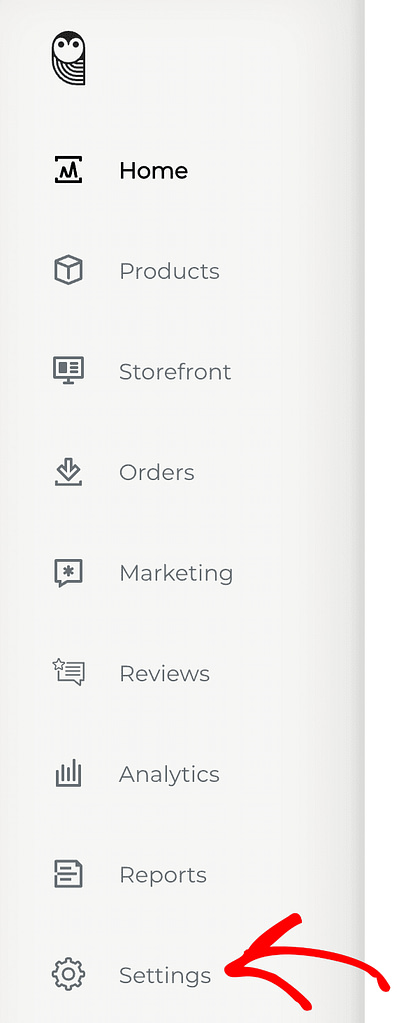Open the Storefront text label

175,371
